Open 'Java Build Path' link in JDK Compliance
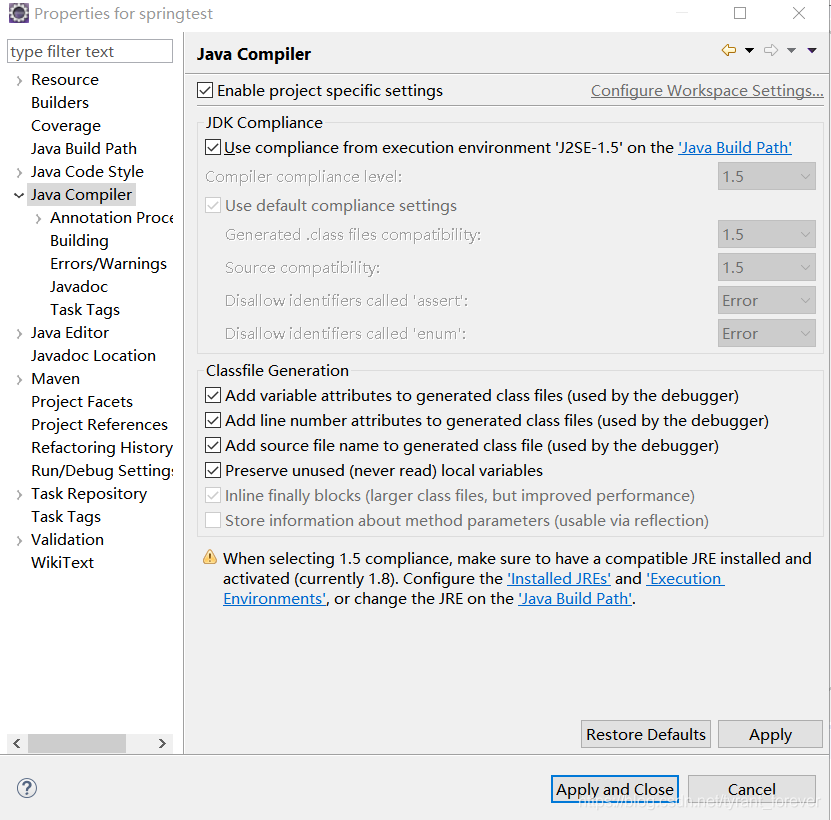This screenshot has width=831, height=820. click(x=735, y=147)
